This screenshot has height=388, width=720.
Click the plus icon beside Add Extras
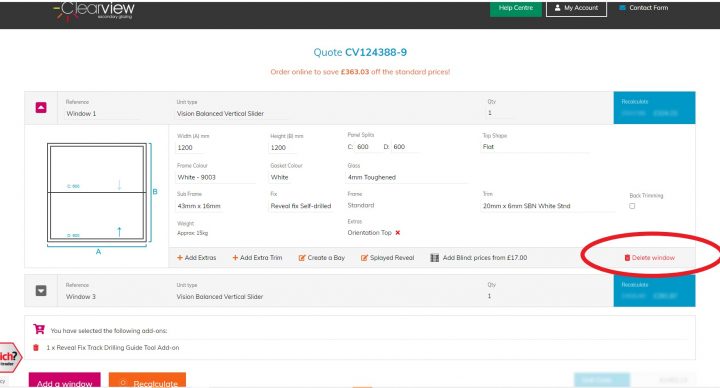point(180,258)
